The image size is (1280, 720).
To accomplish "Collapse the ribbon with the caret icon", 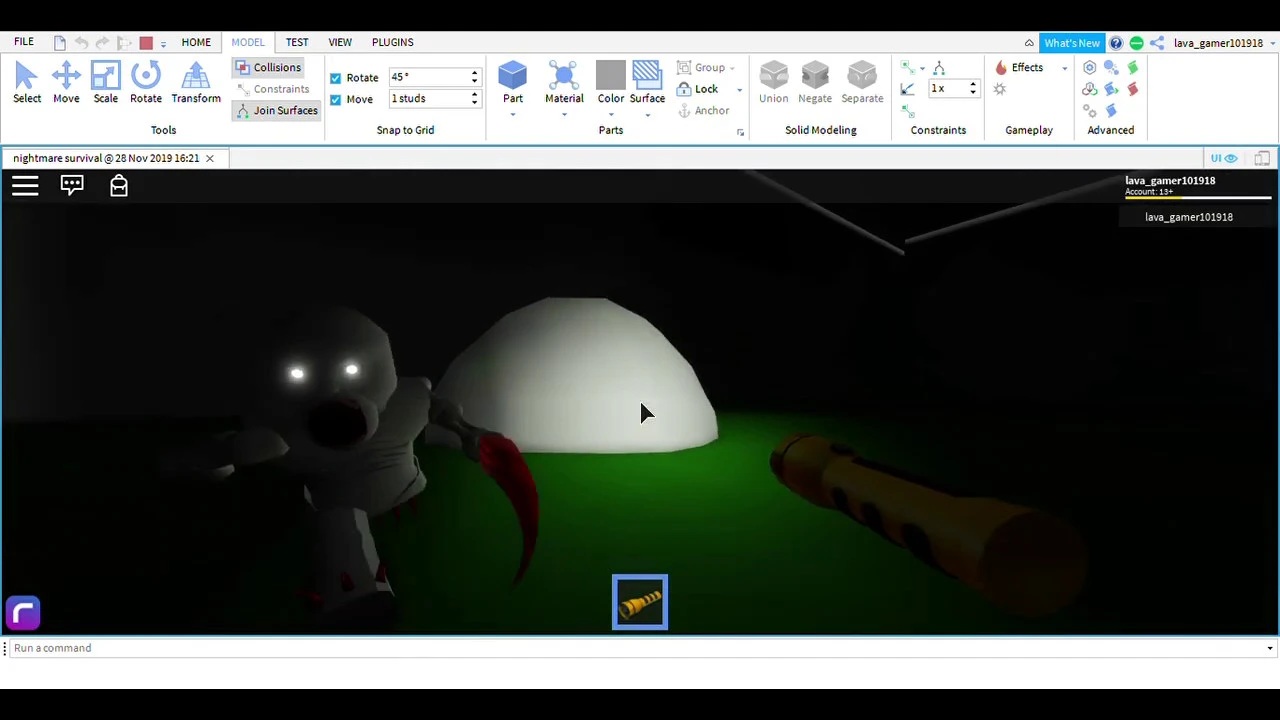I will pyautogui.click(x=1029, y=43).
